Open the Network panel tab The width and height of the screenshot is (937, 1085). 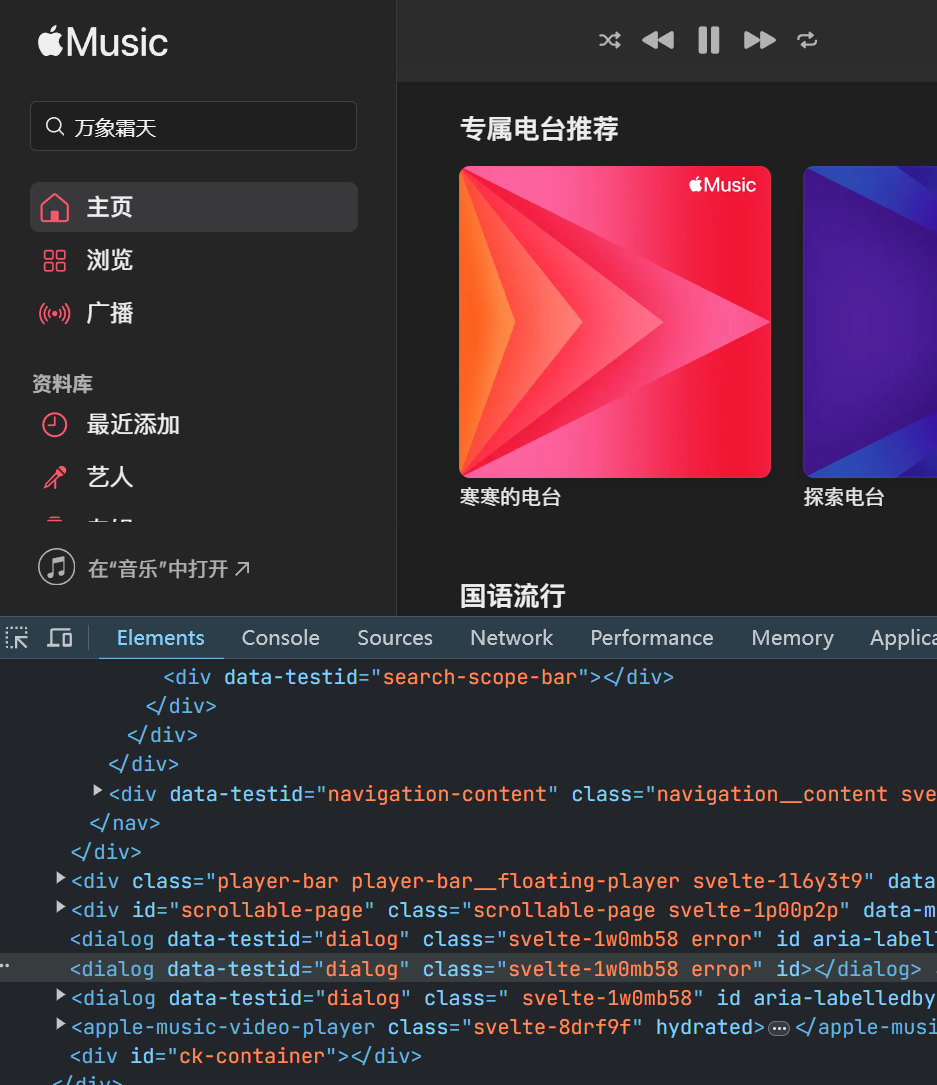click(x=511, y=637)
